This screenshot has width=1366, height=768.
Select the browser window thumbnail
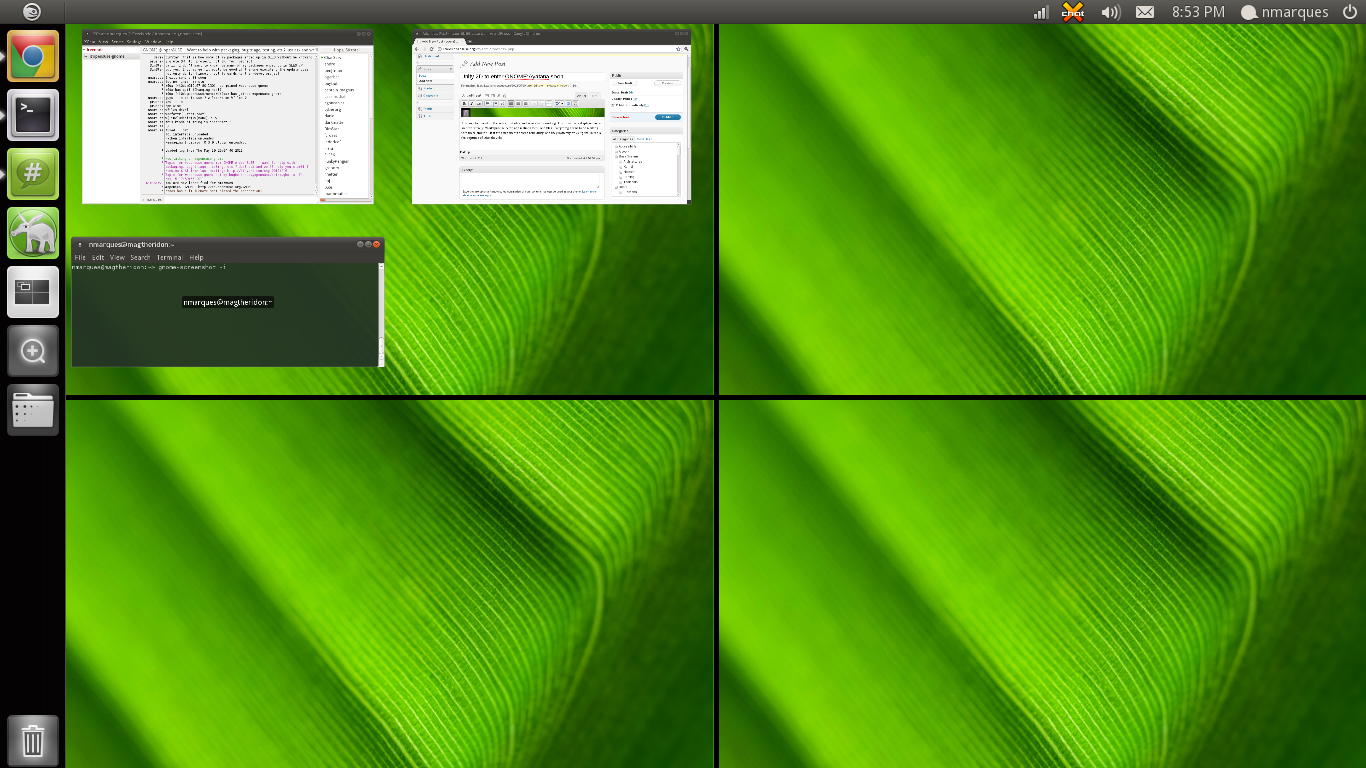coord(551,117)
